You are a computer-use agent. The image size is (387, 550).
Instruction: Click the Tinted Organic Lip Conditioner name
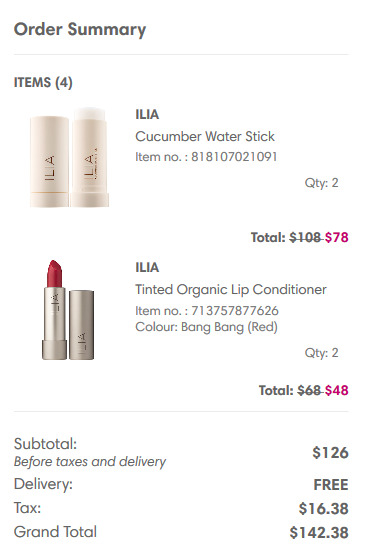[231, 290]
